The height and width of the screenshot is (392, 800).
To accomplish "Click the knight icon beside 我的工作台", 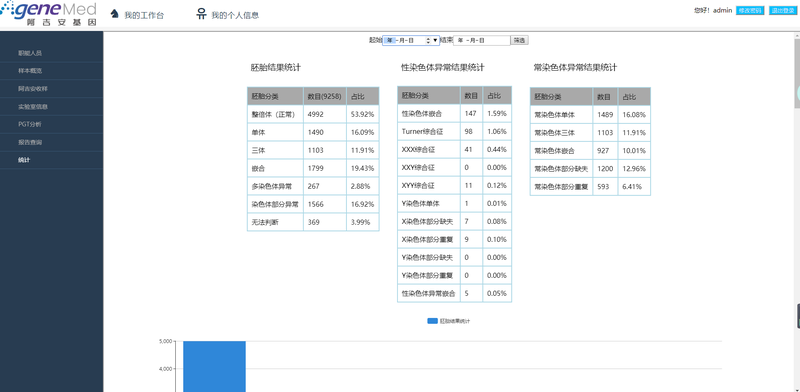I will pos(115,14).
